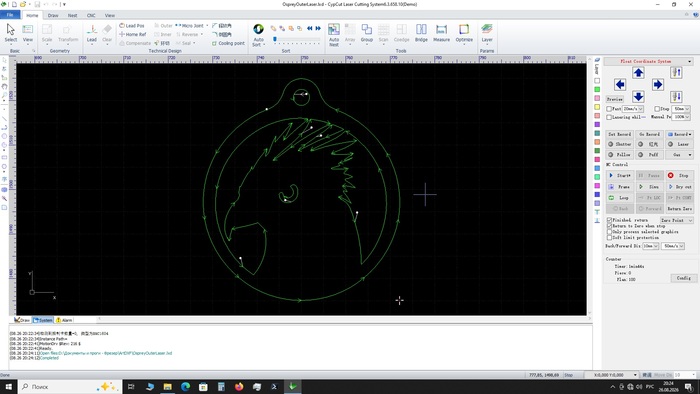Select the Bridge tool

click(x=421, y=33)
